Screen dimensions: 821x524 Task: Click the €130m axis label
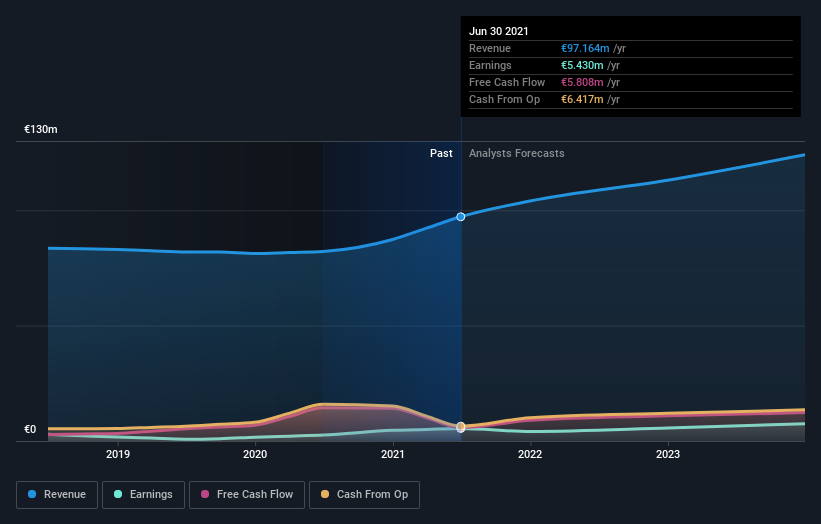click(41, 129)
